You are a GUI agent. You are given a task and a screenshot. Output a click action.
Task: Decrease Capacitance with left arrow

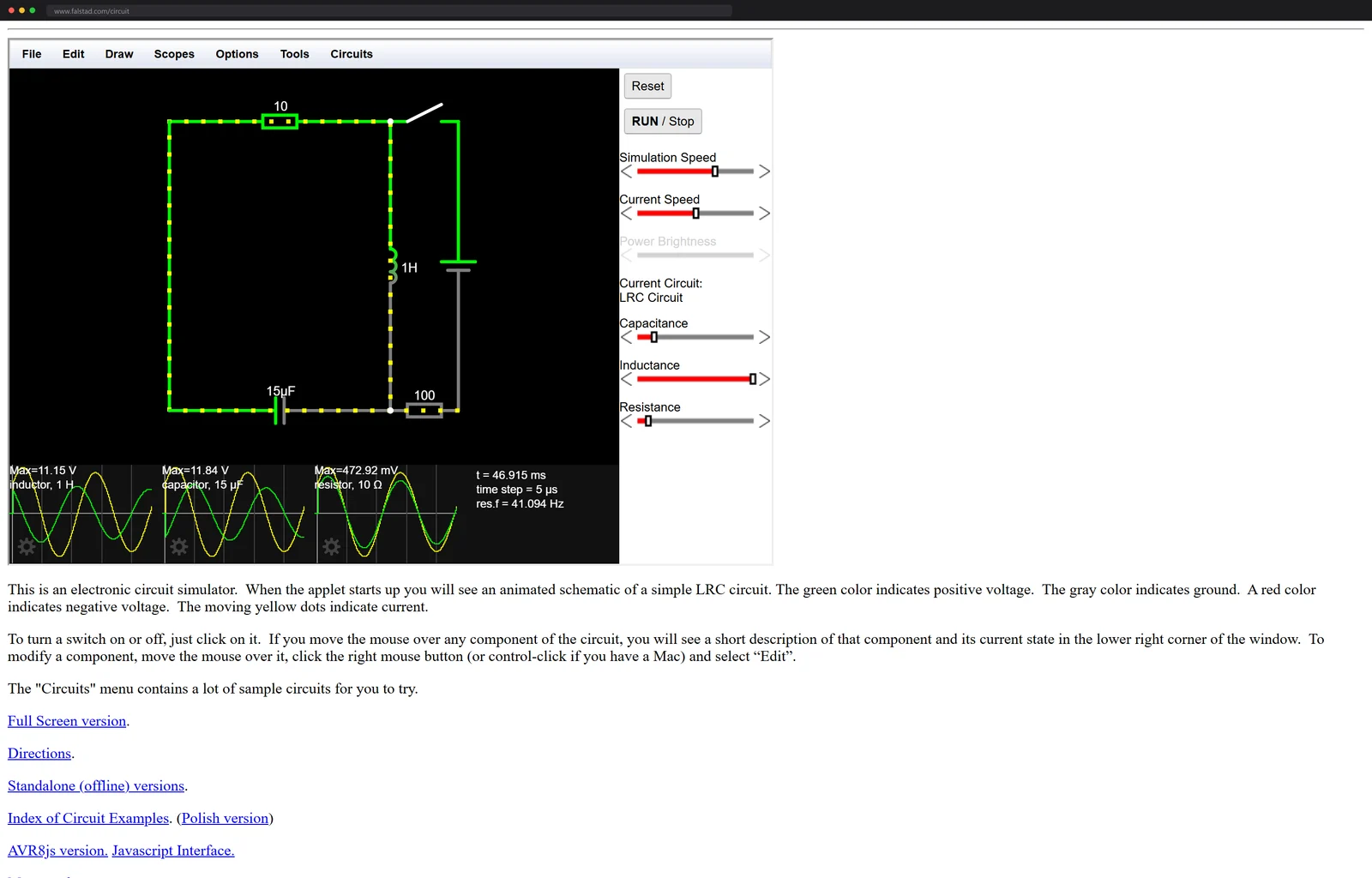(627, 337)
